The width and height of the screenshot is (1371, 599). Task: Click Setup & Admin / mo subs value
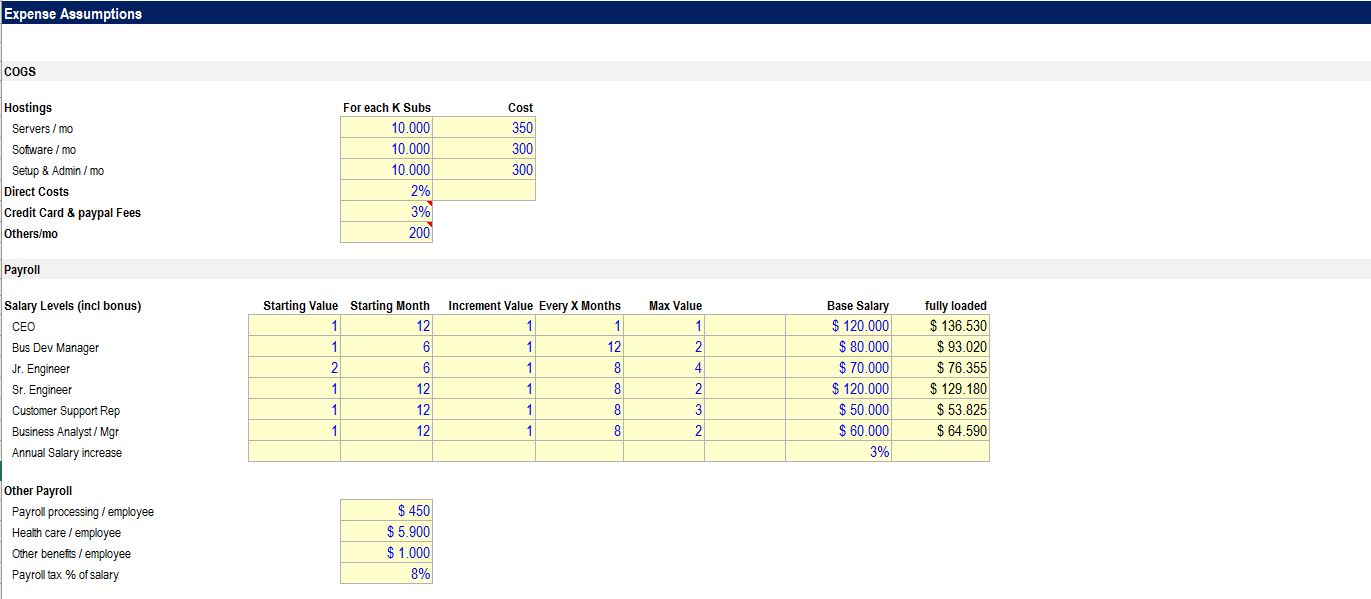coord(386,170)
